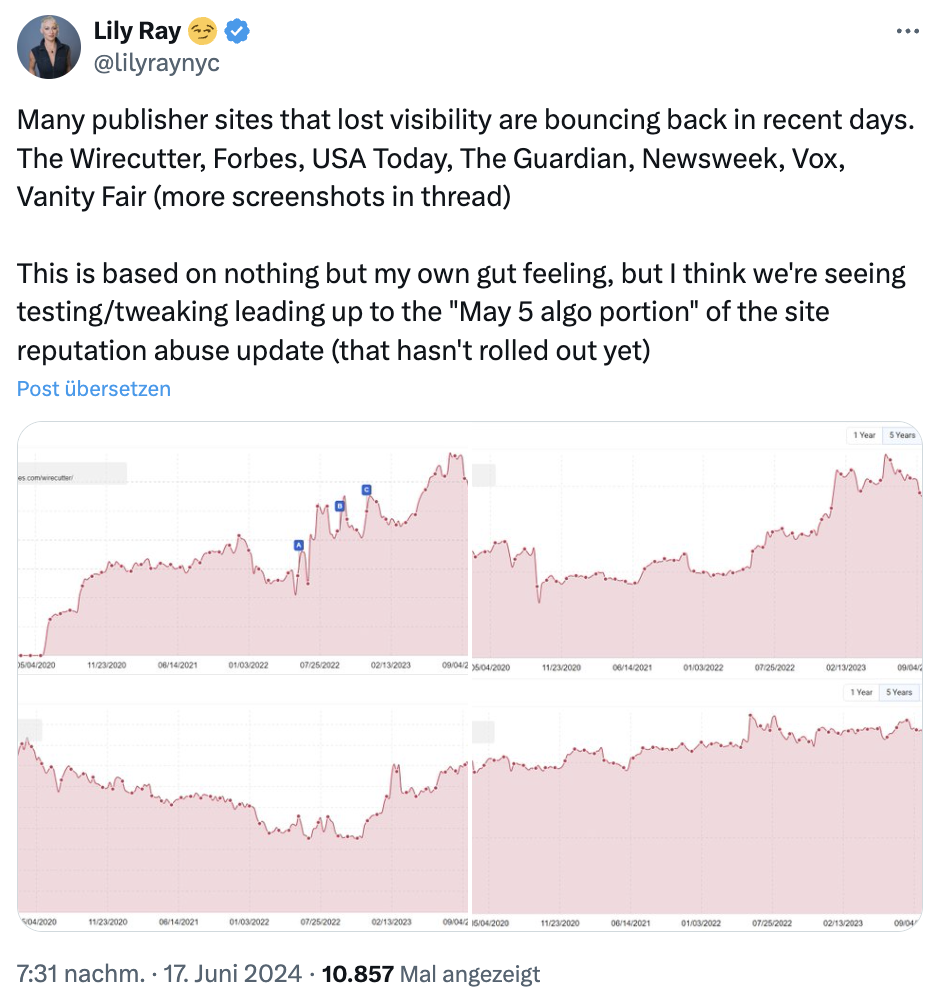
Task: Select "1 Year" on the top-right chart
Action: (863, 436)
